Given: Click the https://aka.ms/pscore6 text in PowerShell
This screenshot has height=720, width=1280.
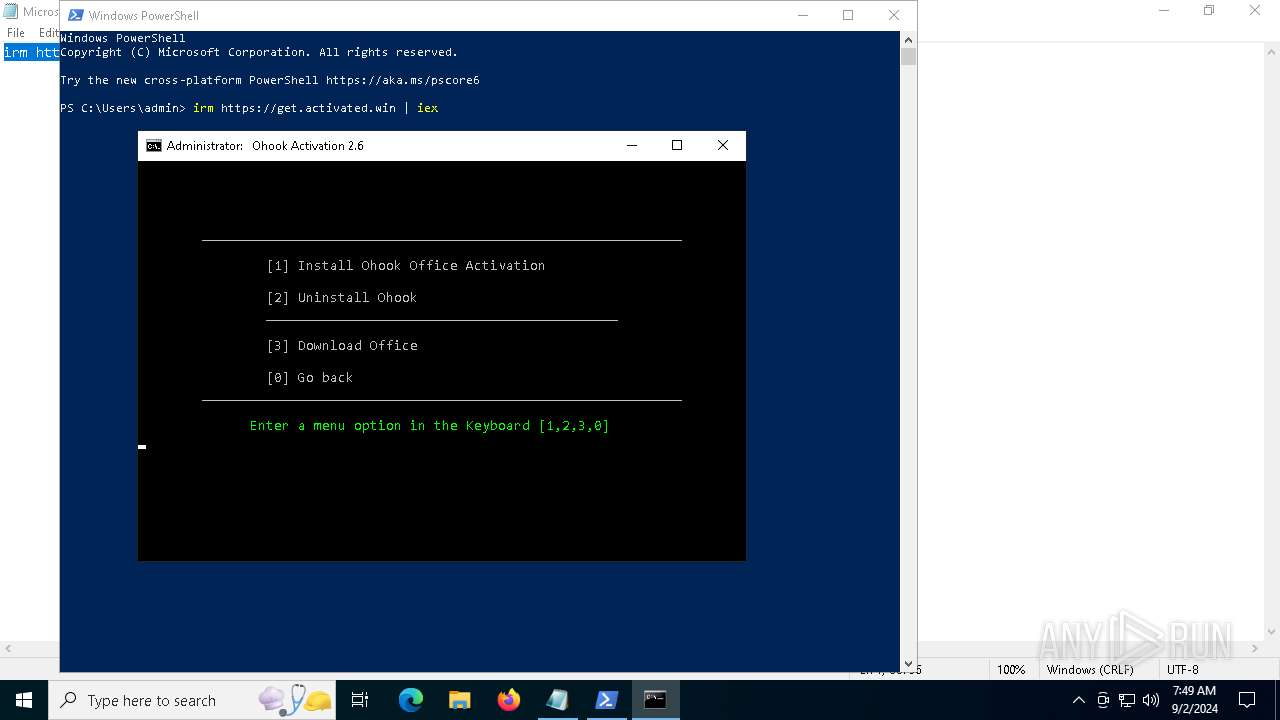Looking at the screenshot, I should (402, 80).
